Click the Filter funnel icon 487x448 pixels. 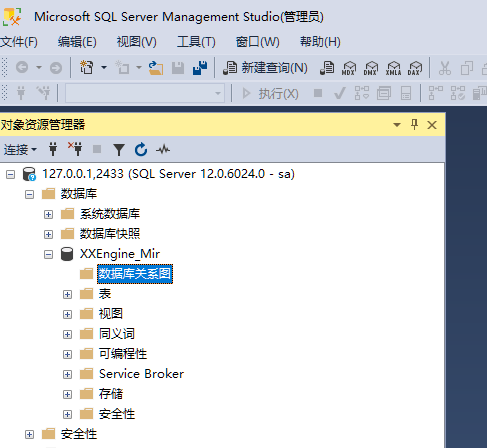pyautogui.click(x=119, y=150)
